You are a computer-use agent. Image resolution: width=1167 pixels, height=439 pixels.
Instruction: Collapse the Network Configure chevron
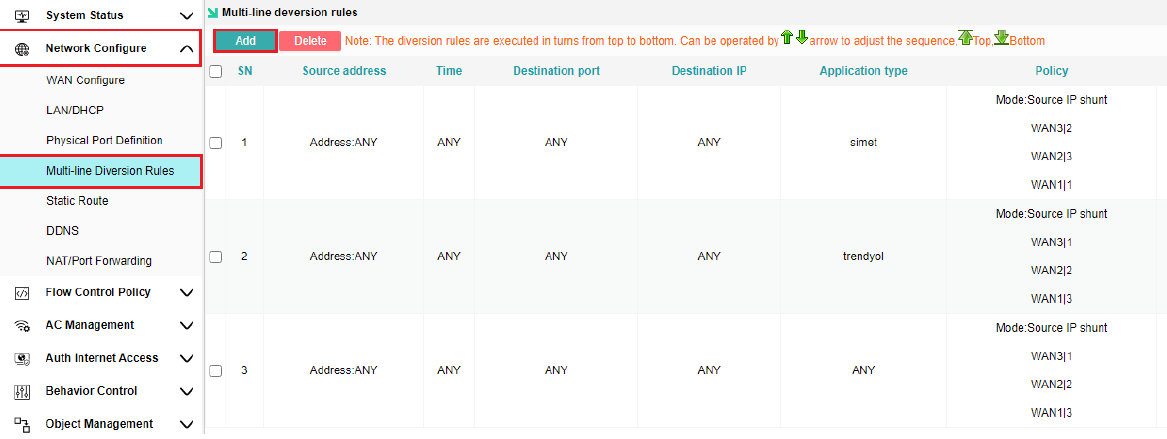click(186, 48)
